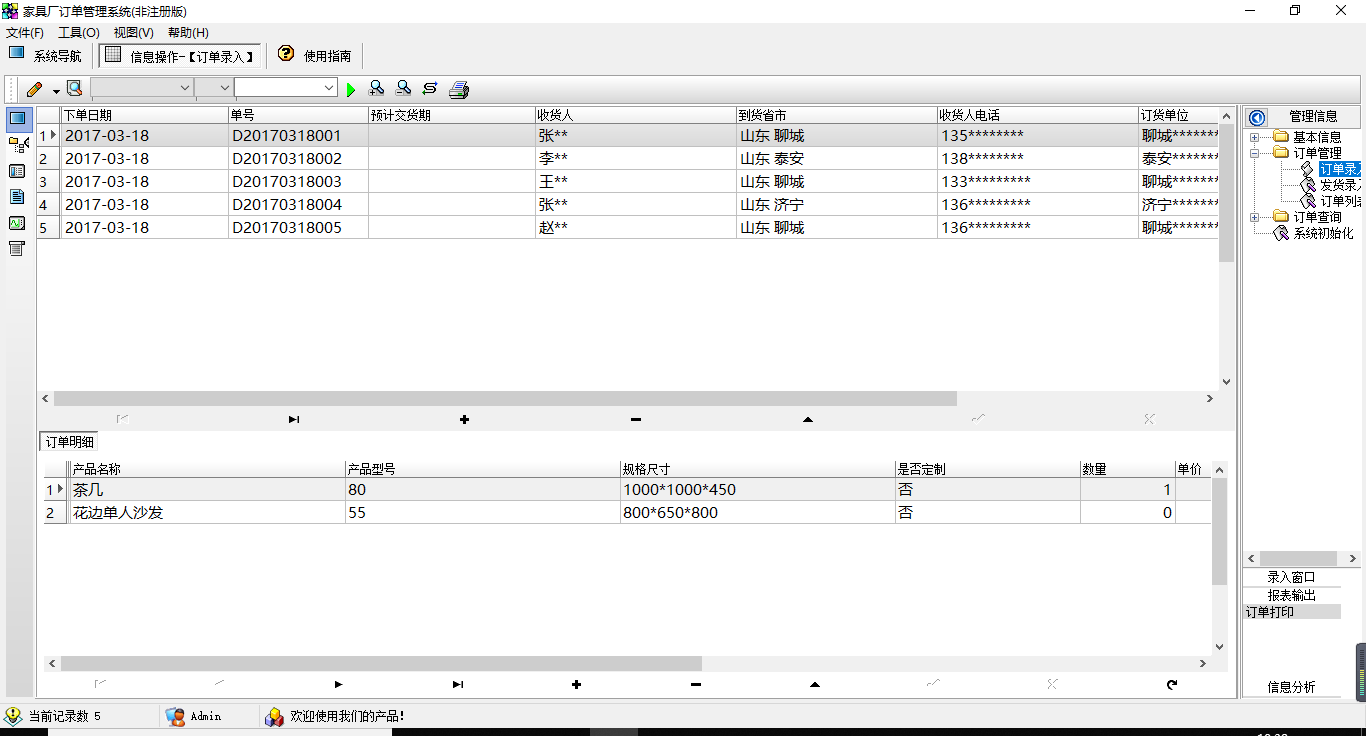1366x736 pixels.
Task: Click the horizontal scrollbar of order detail grid
Action: pyautogui.click(x=381, y=663)
